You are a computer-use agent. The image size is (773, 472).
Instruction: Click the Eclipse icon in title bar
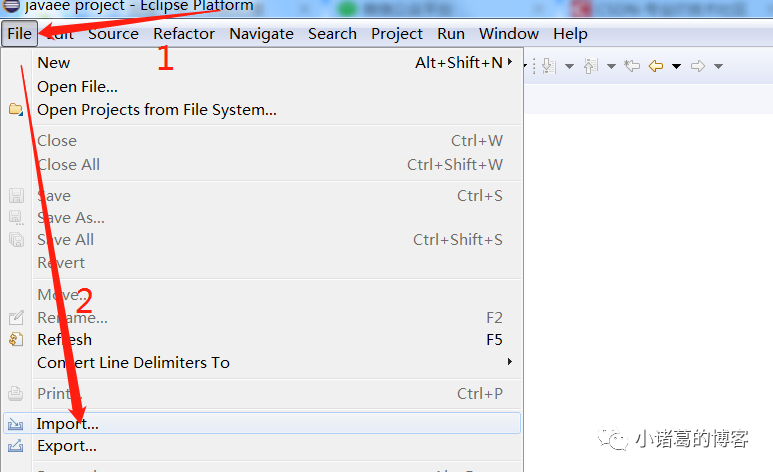(11, 5)
